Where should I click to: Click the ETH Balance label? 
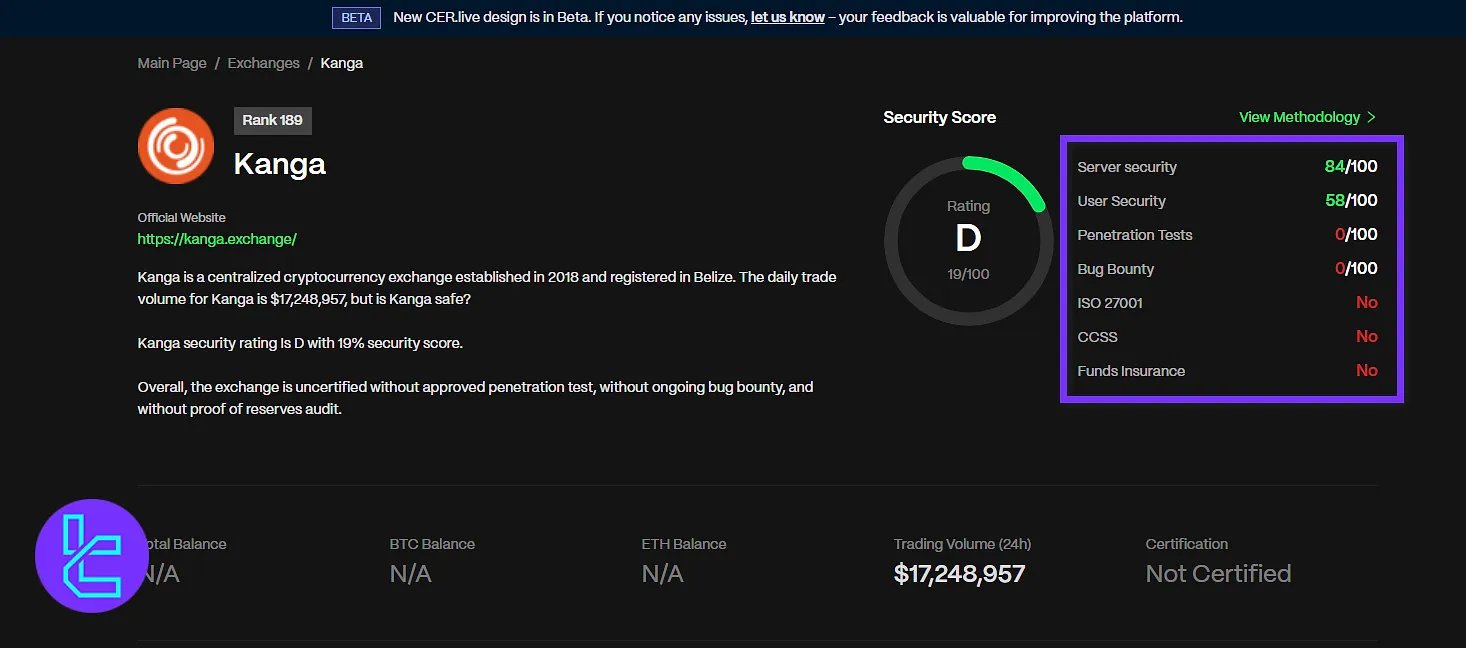coord(684,544)
